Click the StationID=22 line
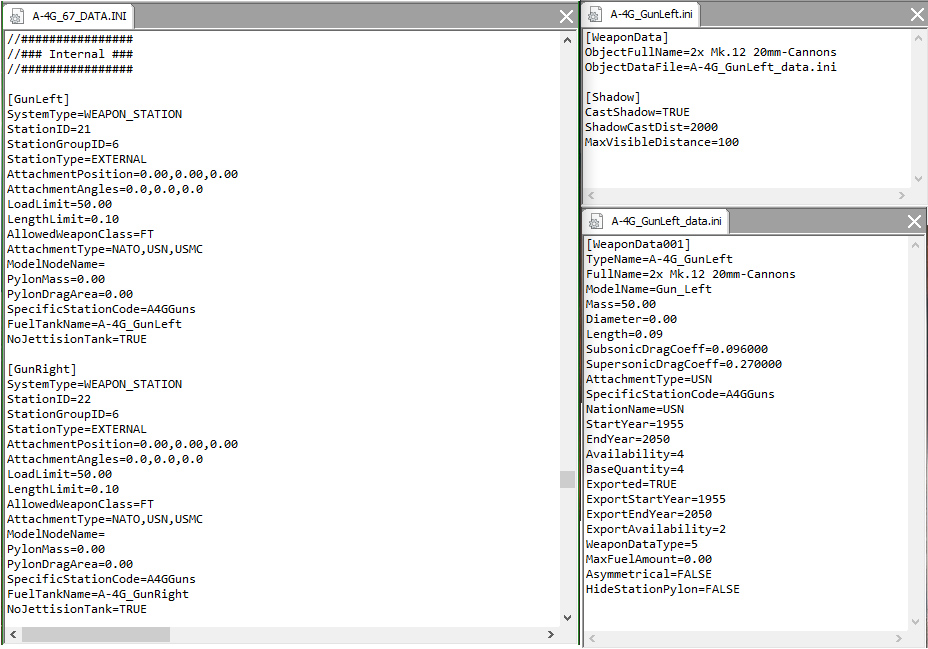This screenshot has height=649, width=928. click(x=49, y=399)
